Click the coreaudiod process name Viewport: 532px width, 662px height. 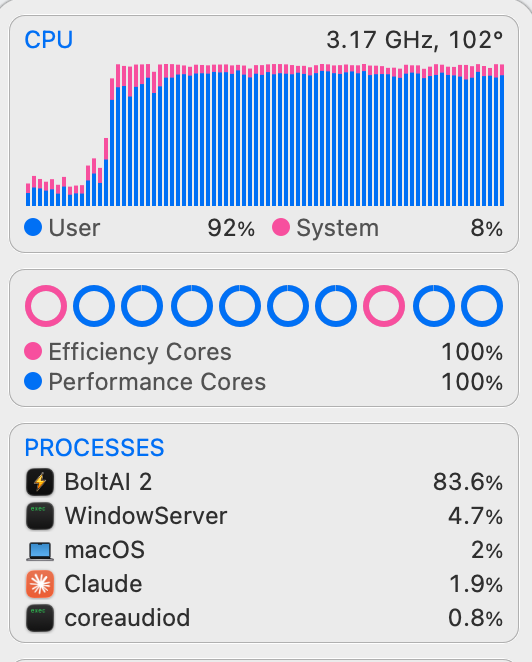tap(127, 618)
